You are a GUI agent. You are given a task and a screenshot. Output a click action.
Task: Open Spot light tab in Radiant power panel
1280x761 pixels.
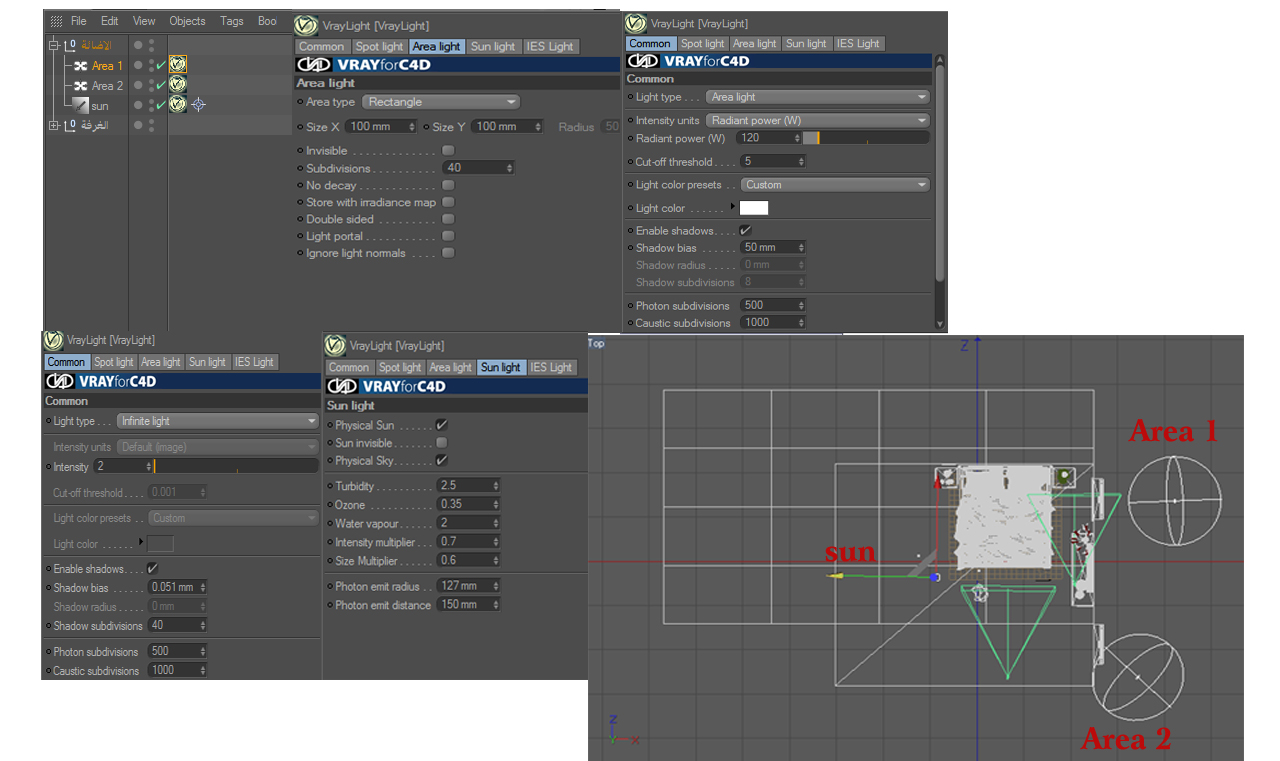(x=703, y=43)
